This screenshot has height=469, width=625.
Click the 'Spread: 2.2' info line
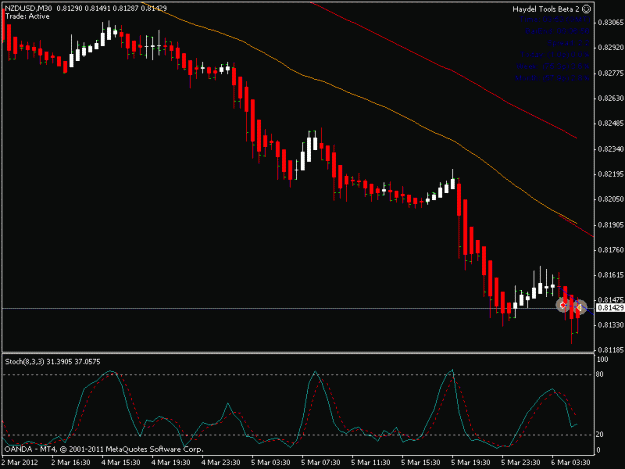coord(568,43)
